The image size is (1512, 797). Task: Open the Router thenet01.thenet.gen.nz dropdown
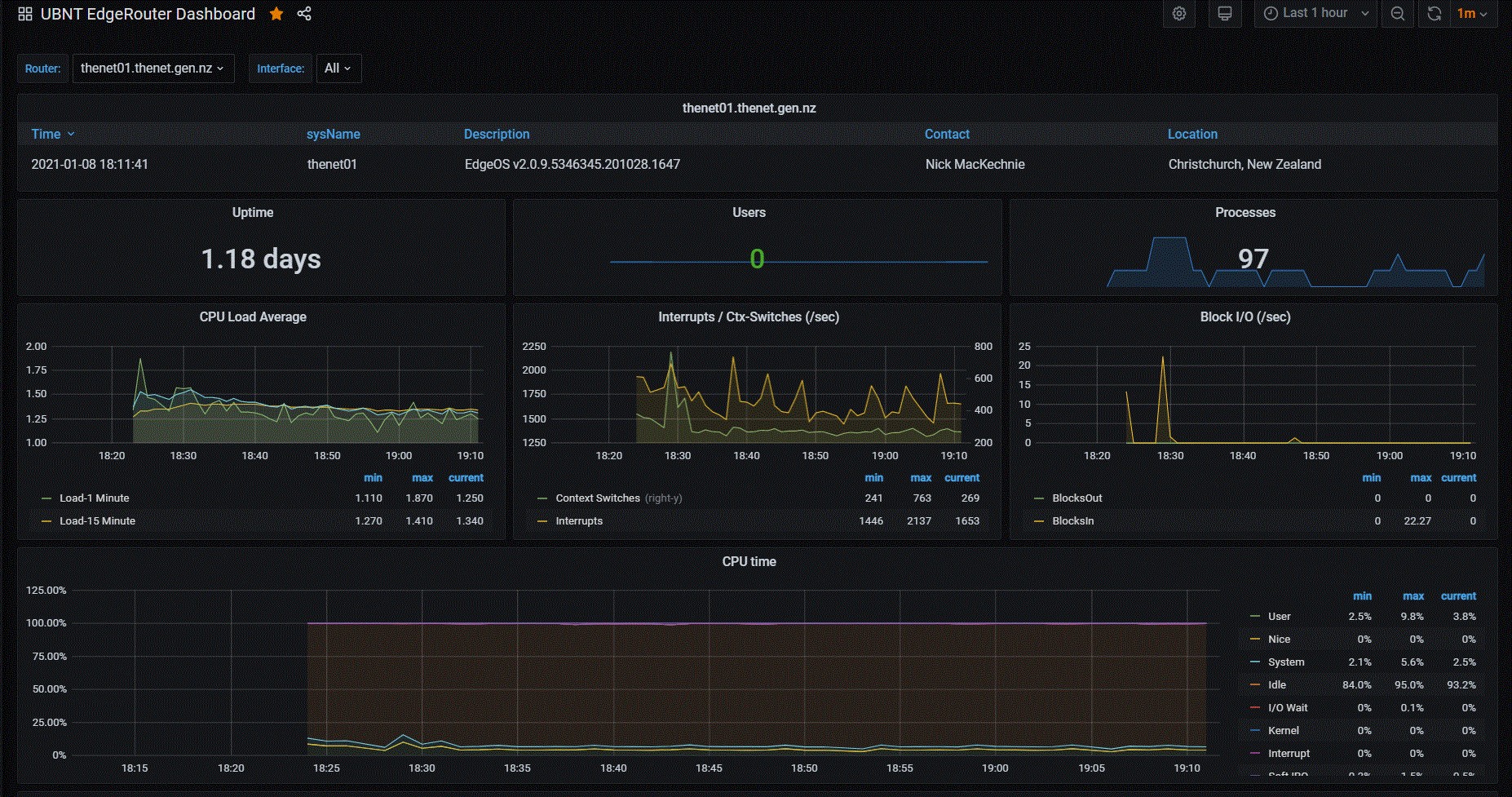click(153, 69)
